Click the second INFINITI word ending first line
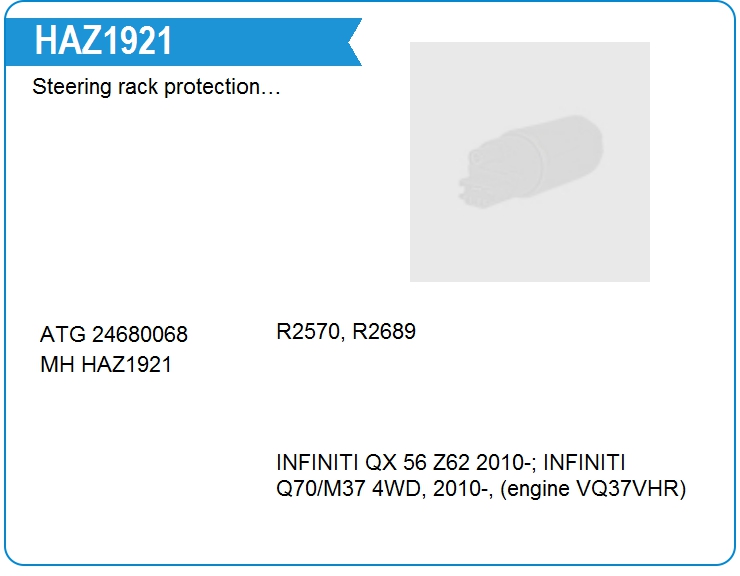The width and height of the screenshot is (740, 576). 584,463
